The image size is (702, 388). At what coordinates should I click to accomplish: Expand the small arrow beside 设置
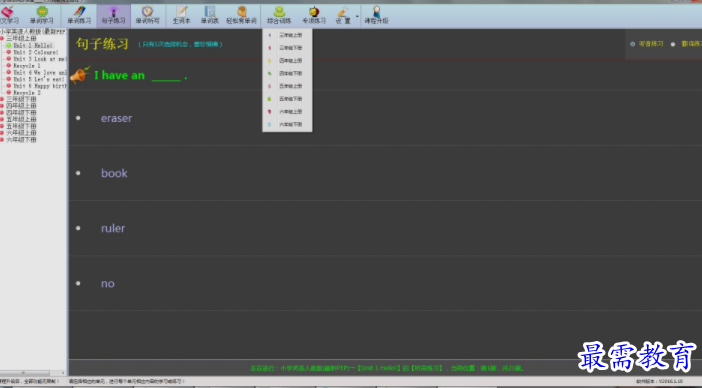[357, 16]
